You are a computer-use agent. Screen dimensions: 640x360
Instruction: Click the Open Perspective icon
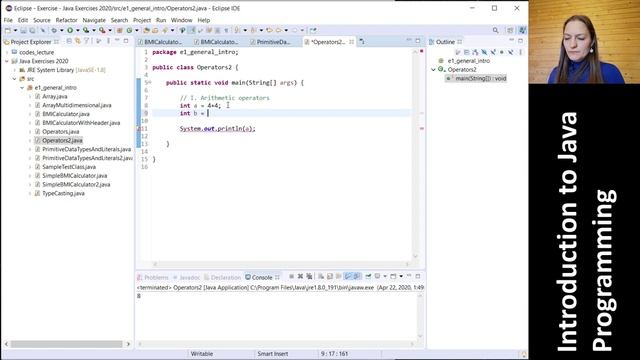(x=510, y=30)
